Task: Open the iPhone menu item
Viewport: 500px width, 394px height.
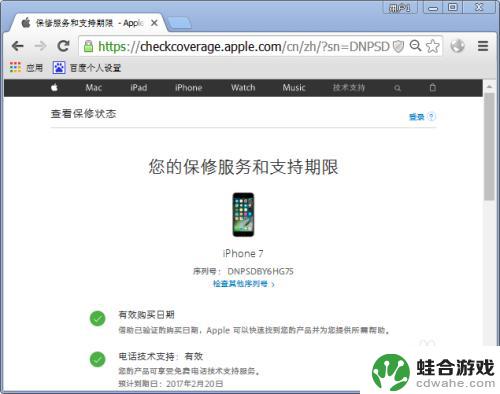Action: point(189,88)
